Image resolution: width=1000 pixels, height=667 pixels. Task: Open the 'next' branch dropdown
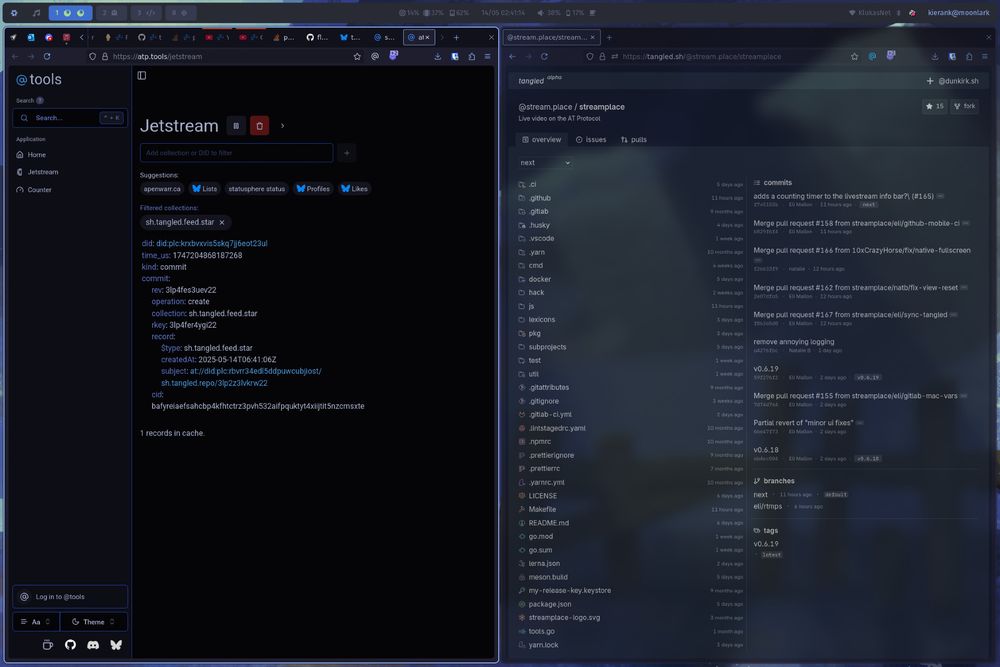point(545,163)
